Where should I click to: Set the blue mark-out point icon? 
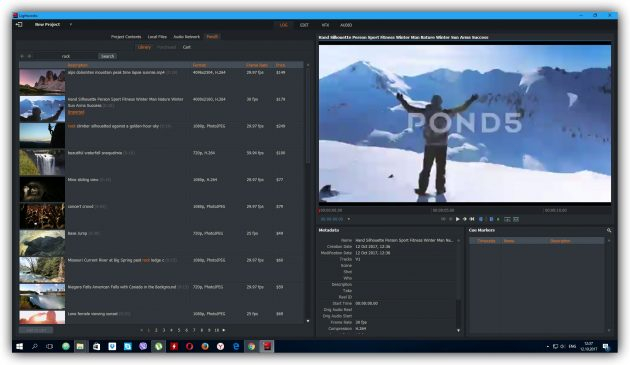pyautogui.click(x=491, y=219)
